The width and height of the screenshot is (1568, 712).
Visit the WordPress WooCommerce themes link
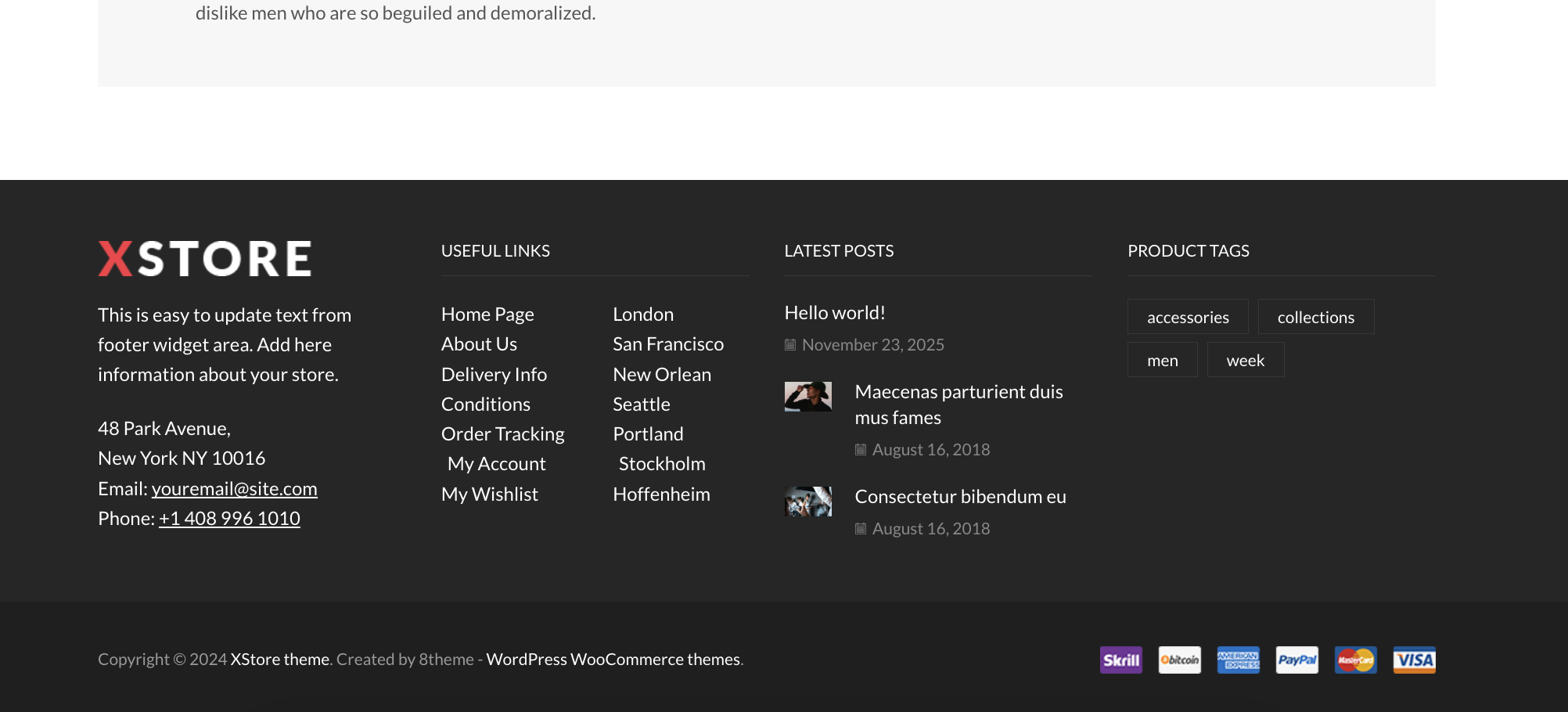point(613,660)
